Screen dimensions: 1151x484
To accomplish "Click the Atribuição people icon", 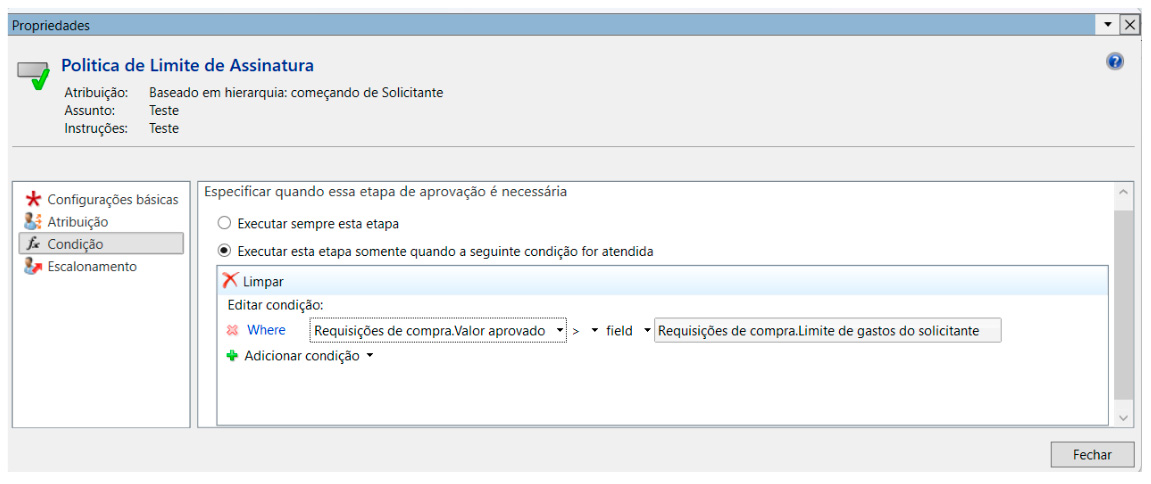I will pos(33,221).
